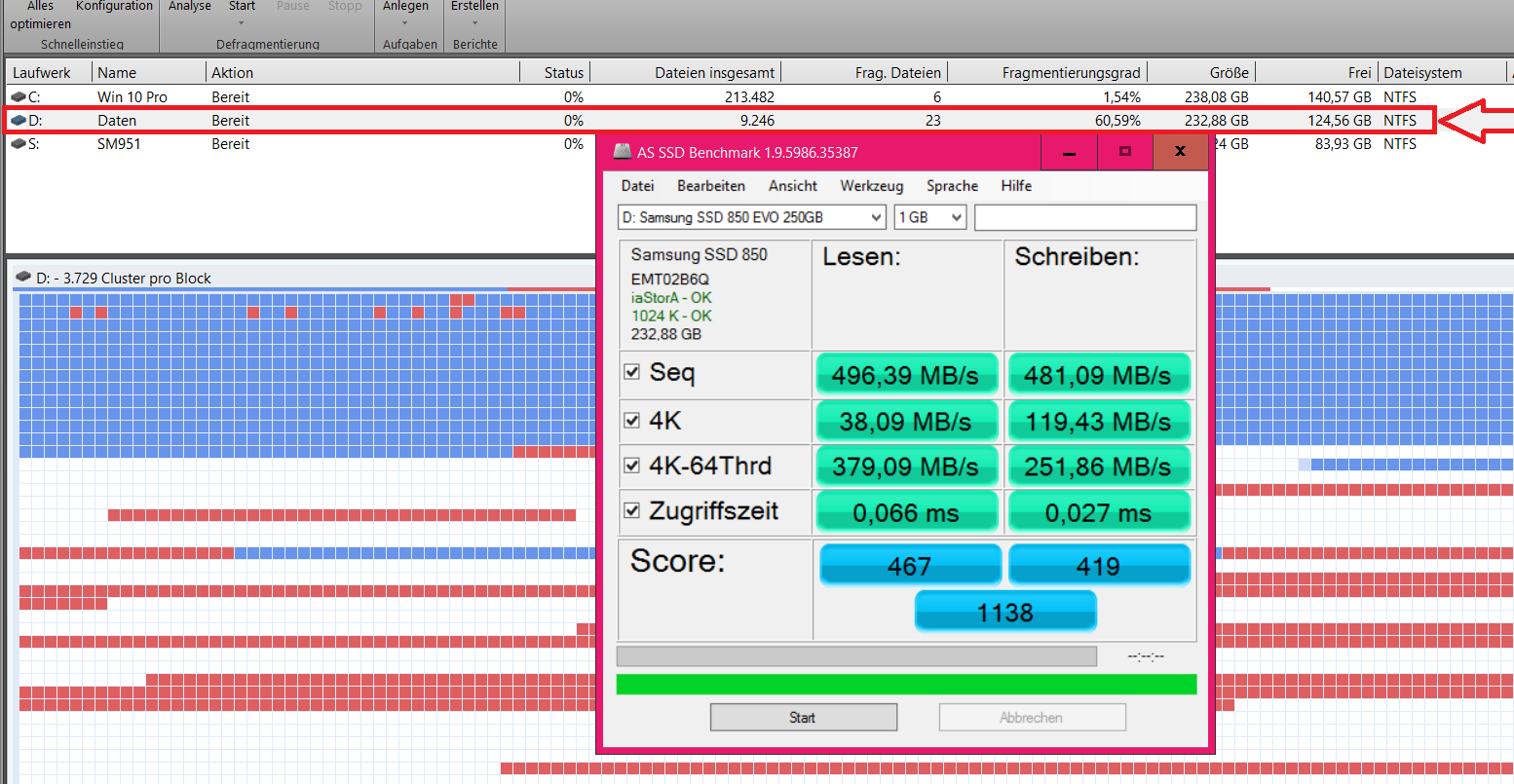Click the S: drive icon in list
This screenshot has height=784, width=1514.
(x=19, y=143)
